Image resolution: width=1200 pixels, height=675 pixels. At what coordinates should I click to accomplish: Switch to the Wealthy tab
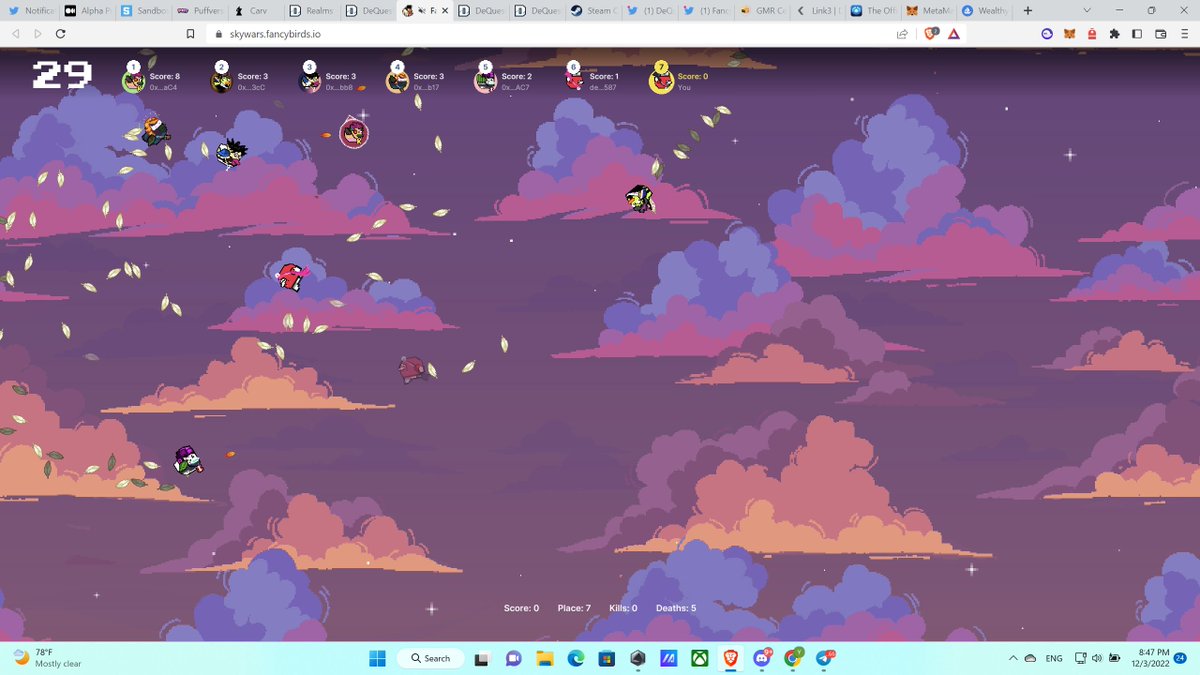click(986, 10)
